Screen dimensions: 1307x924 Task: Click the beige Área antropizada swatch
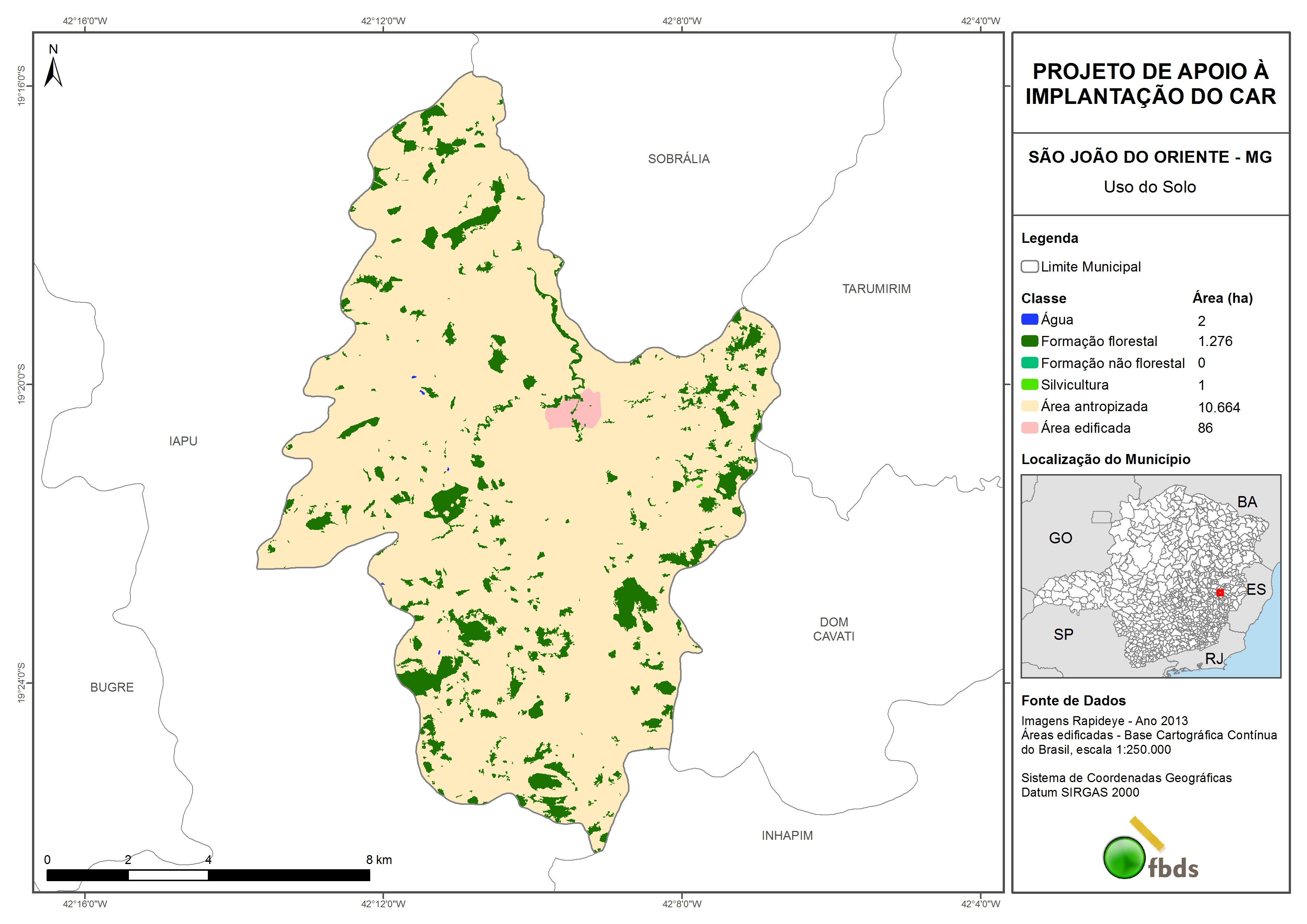1029,406
